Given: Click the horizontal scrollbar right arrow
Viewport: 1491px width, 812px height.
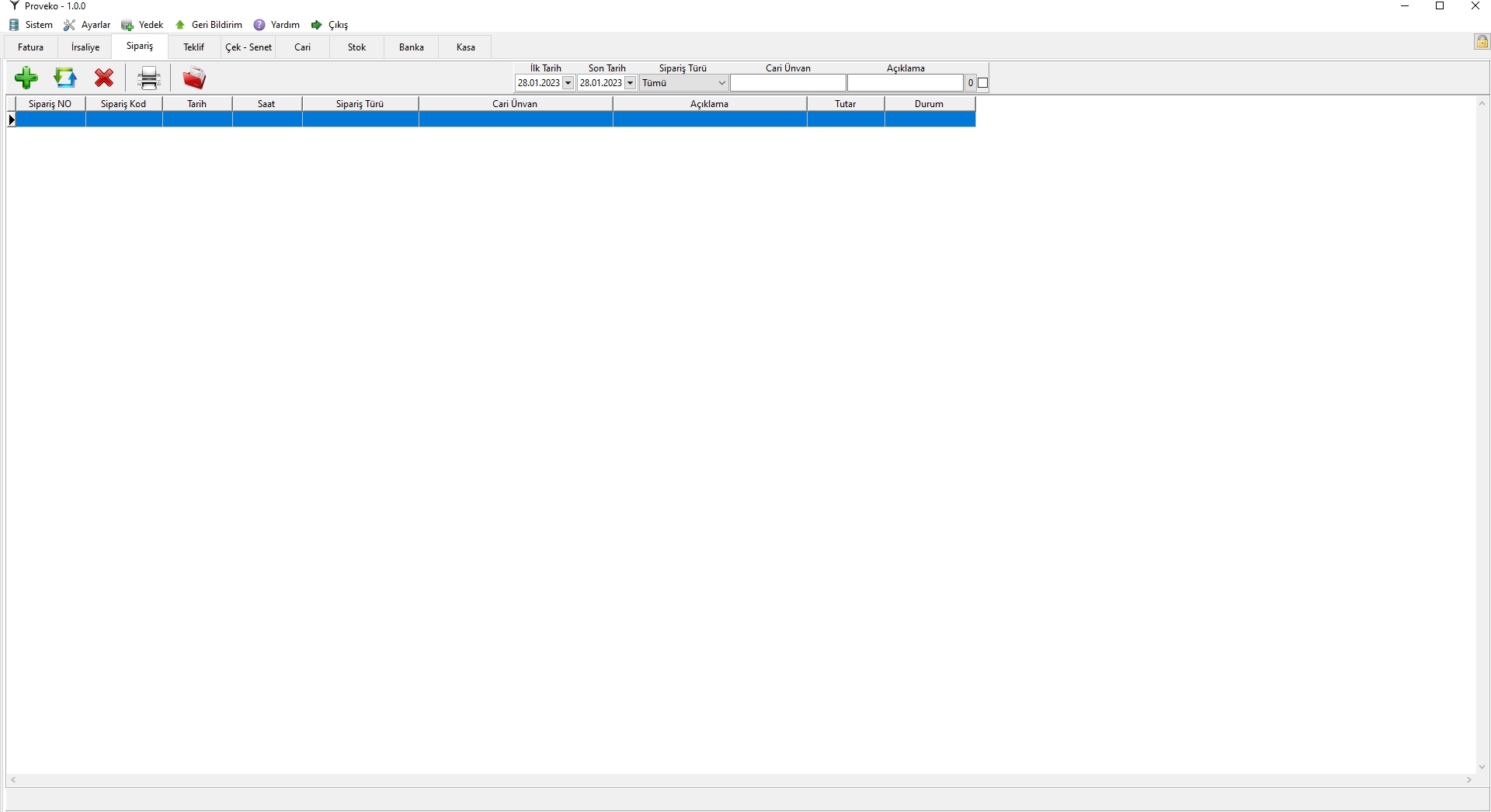Looking at the screenshot, I should (x=1469, y=780).
